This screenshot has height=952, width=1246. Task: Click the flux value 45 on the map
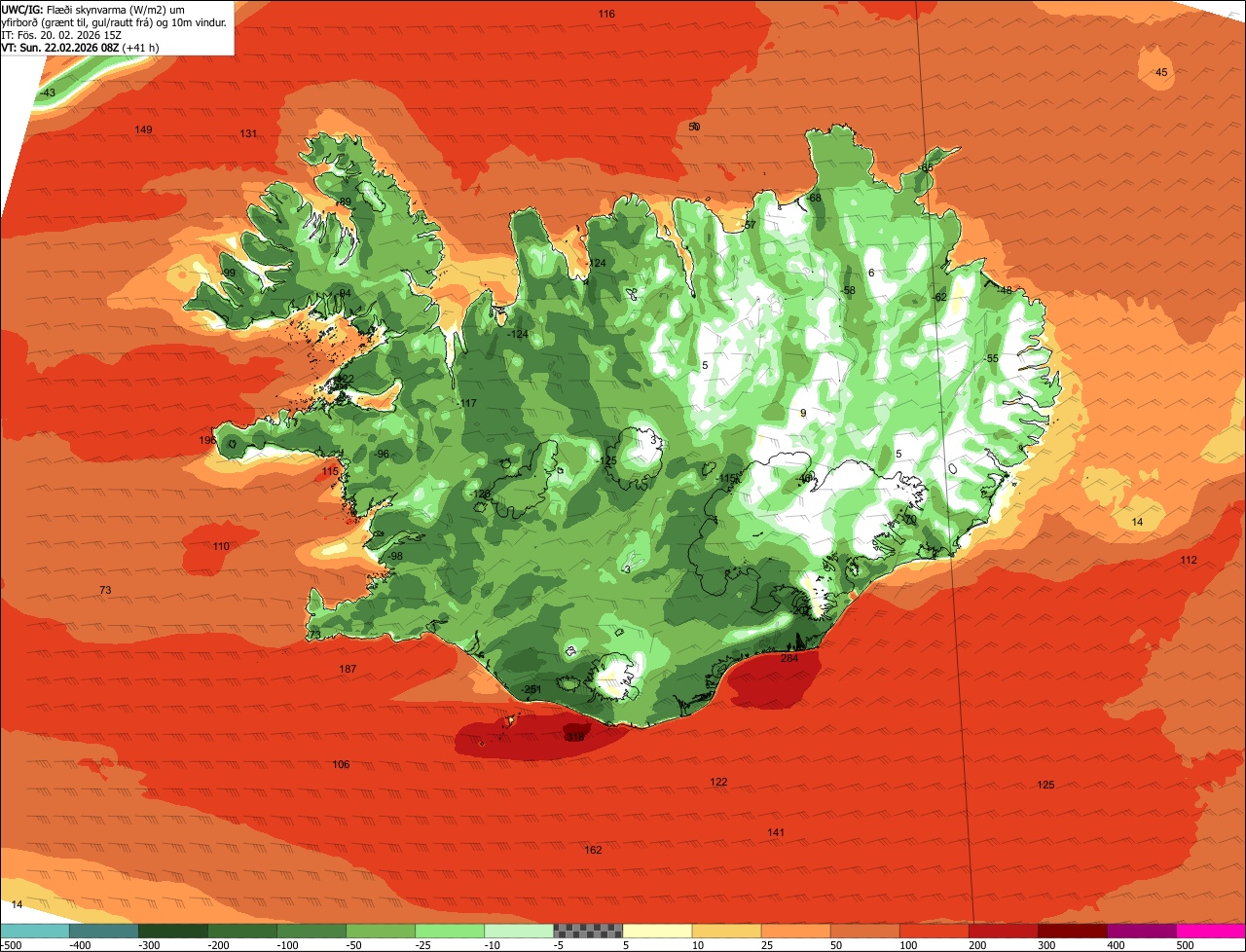pos(1161,73)
